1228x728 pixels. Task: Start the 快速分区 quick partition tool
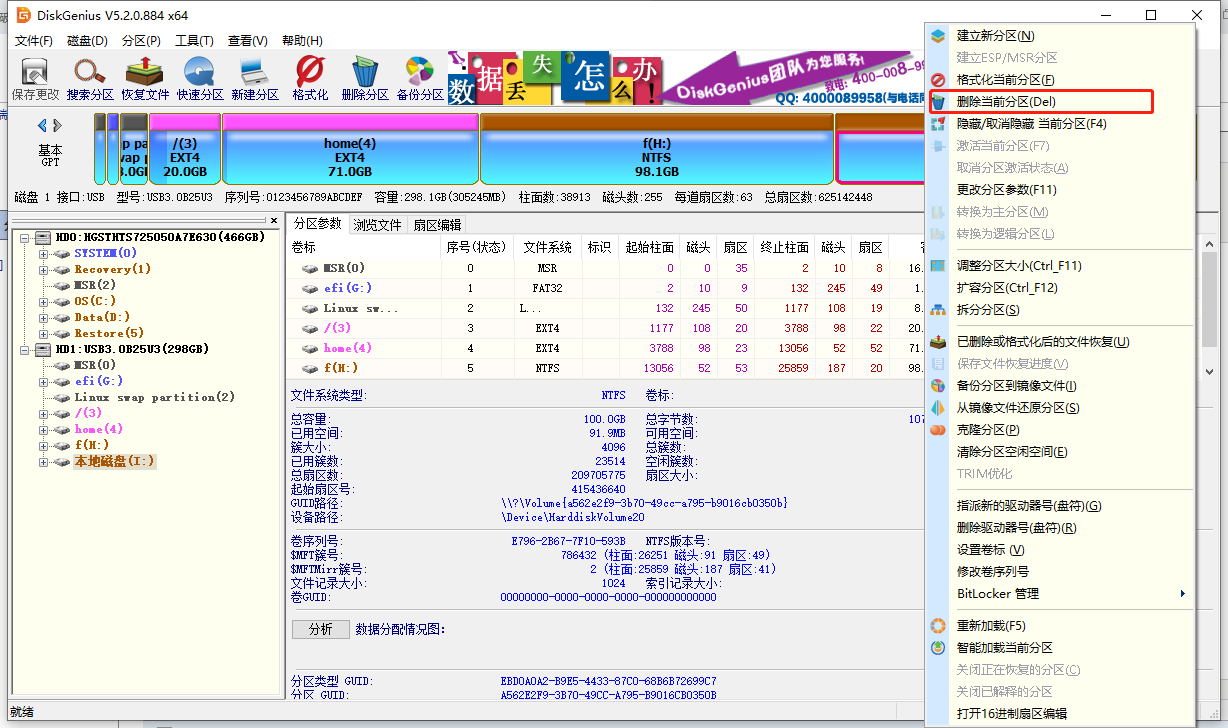[200, 79]
